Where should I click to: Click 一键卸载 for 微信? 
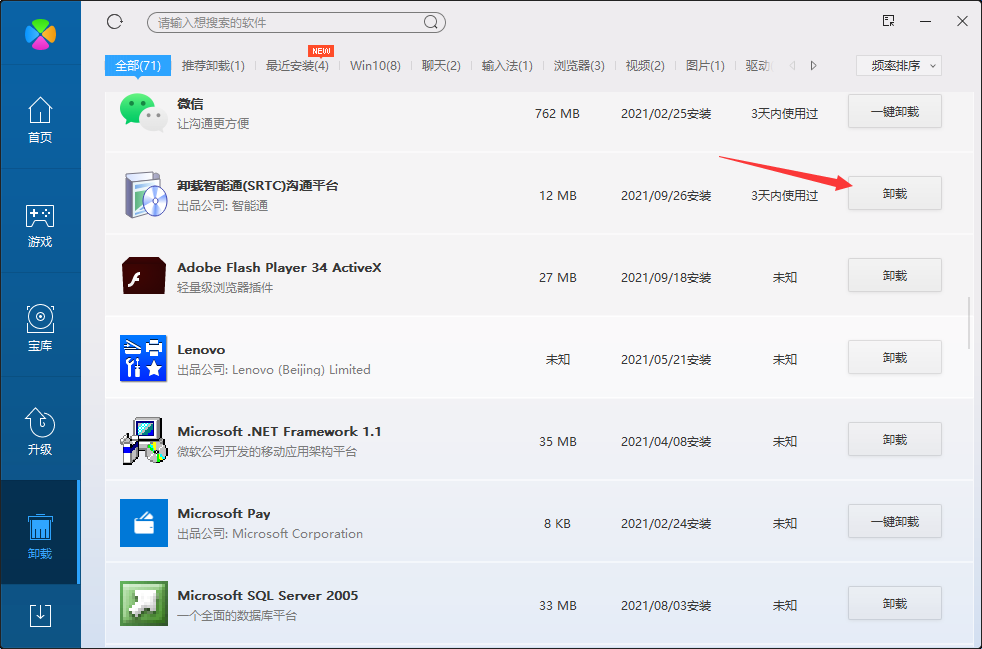[x=894, y=112]
